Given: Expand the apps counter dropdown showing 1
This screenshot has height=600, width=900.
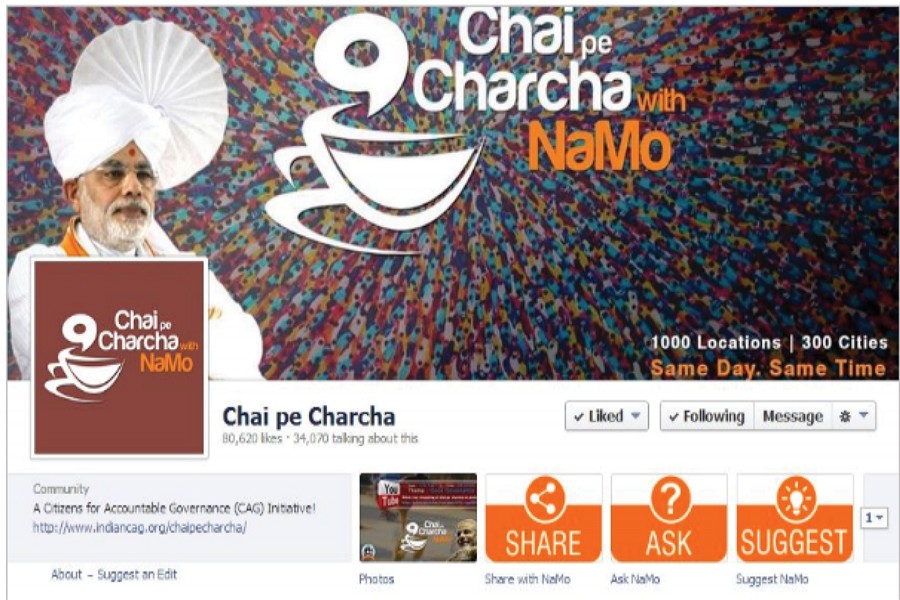Looking at the screenshot, I should coord(875,518).
